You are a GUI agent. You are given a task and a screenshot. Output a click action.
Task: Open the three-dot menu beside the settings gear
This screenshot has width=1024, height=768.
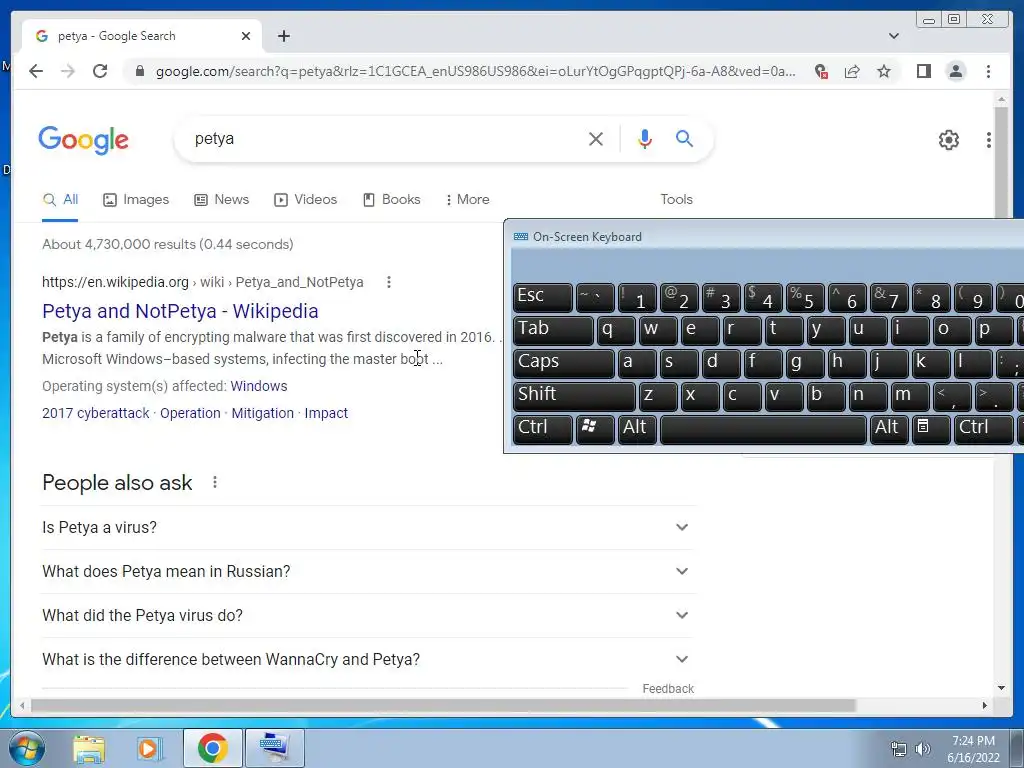pos(989,140)
